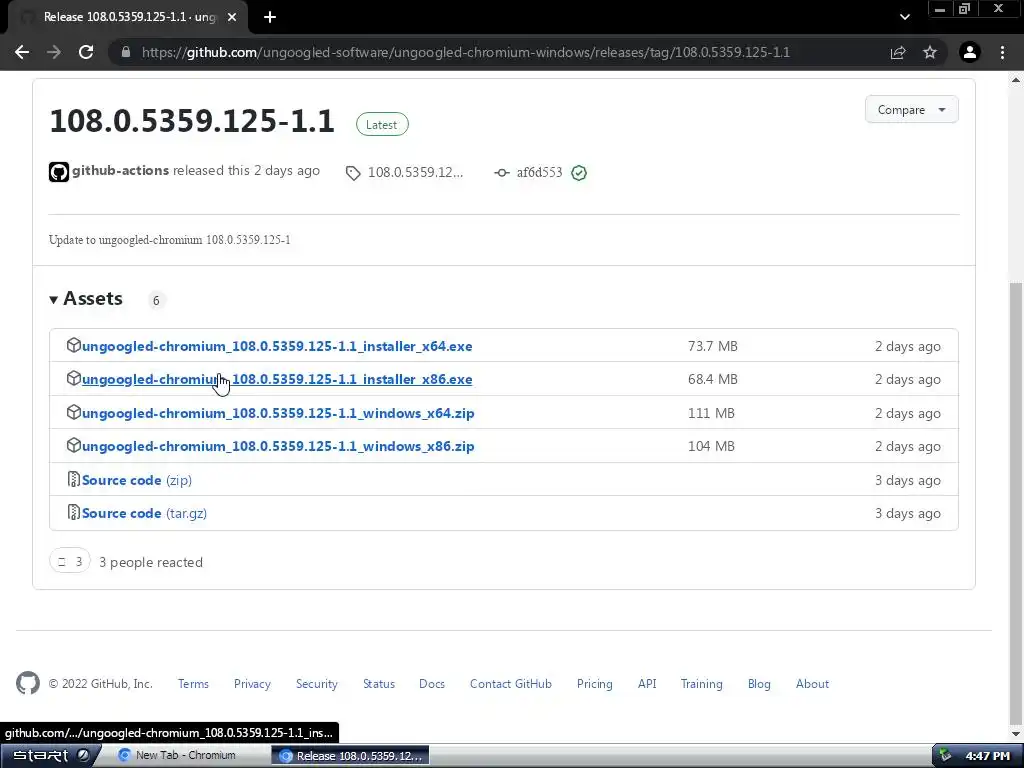This screenshot has height=768, width=1024.
Task: Open the API footer link
Action: (647, 684)
